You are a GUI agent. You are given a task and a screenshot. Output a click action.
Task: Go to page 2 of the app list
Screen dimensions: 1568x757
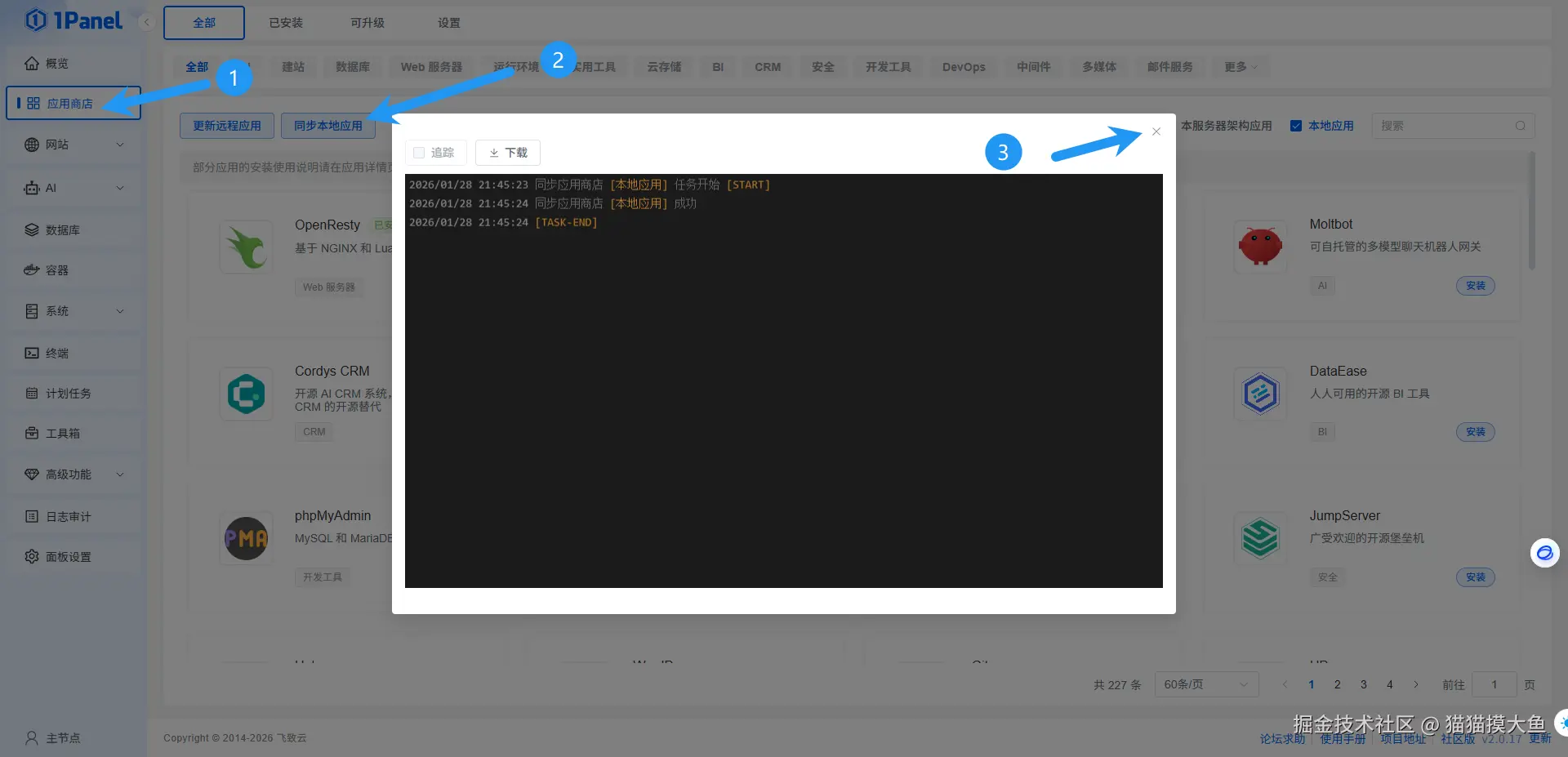1338,684
